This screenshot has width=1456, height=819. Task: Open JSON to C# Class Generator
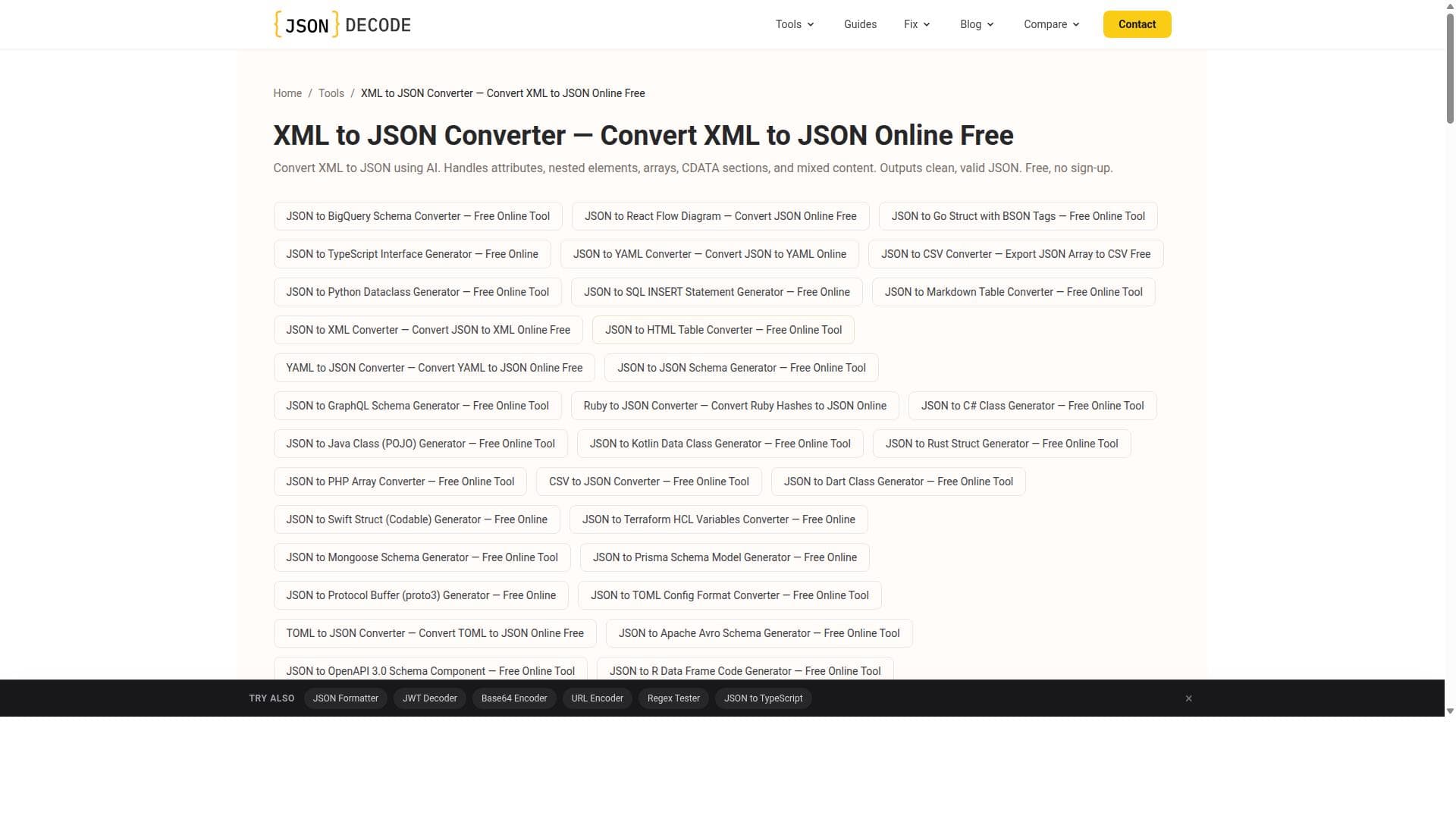(1032, 406)
